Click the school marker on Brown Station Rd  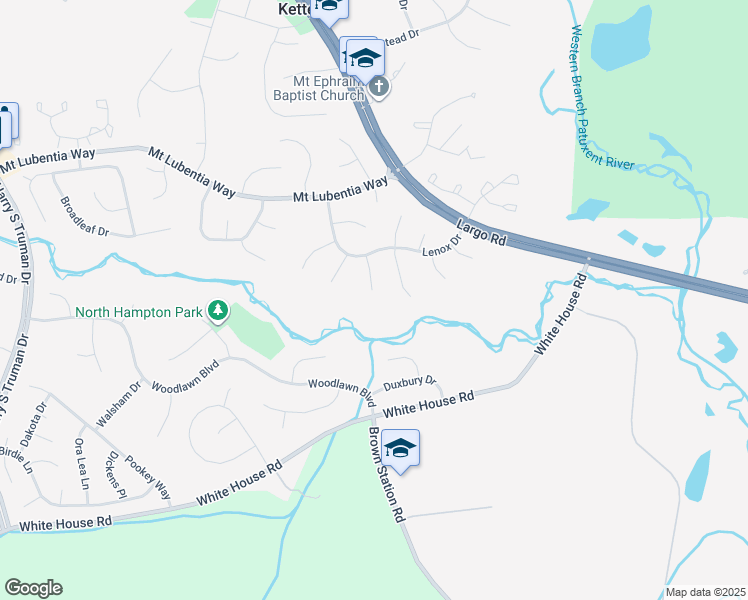400,448
